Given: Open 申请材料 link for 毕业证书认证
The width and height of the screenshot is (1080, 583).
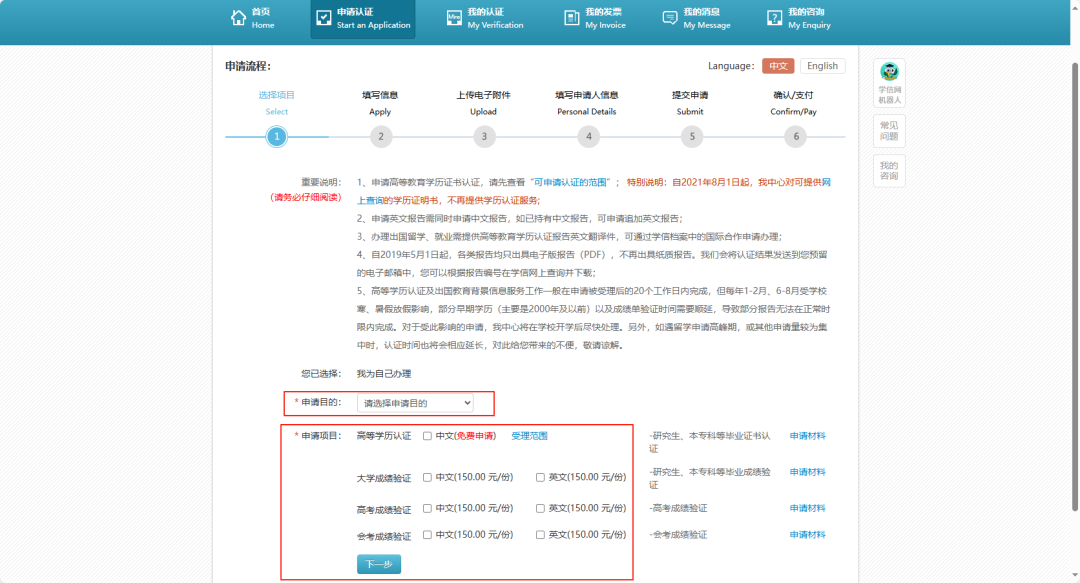Looking at the screenshot, I should point(807,436).
